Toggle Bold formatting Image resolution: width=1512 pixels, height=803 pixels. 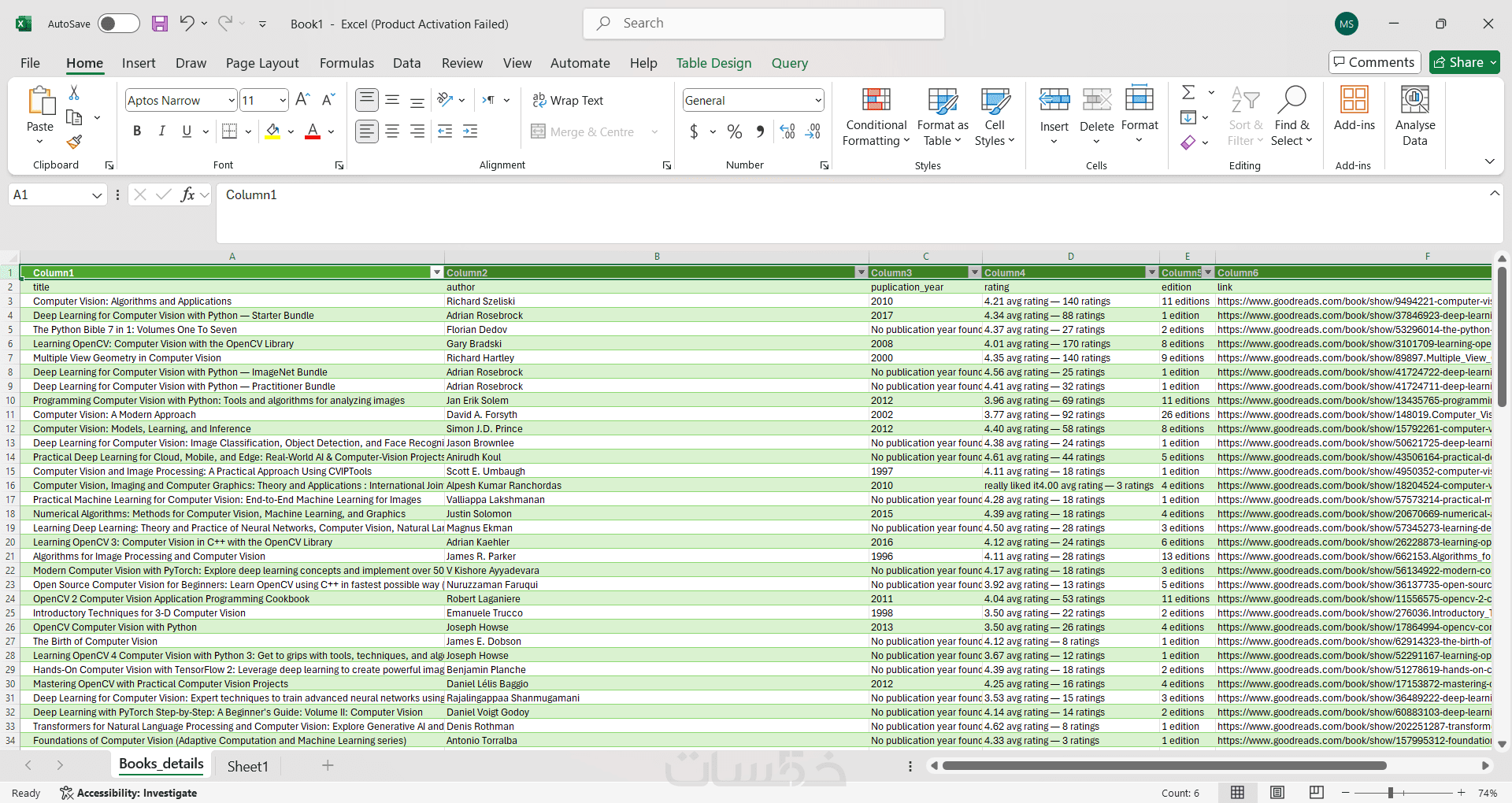137,131
